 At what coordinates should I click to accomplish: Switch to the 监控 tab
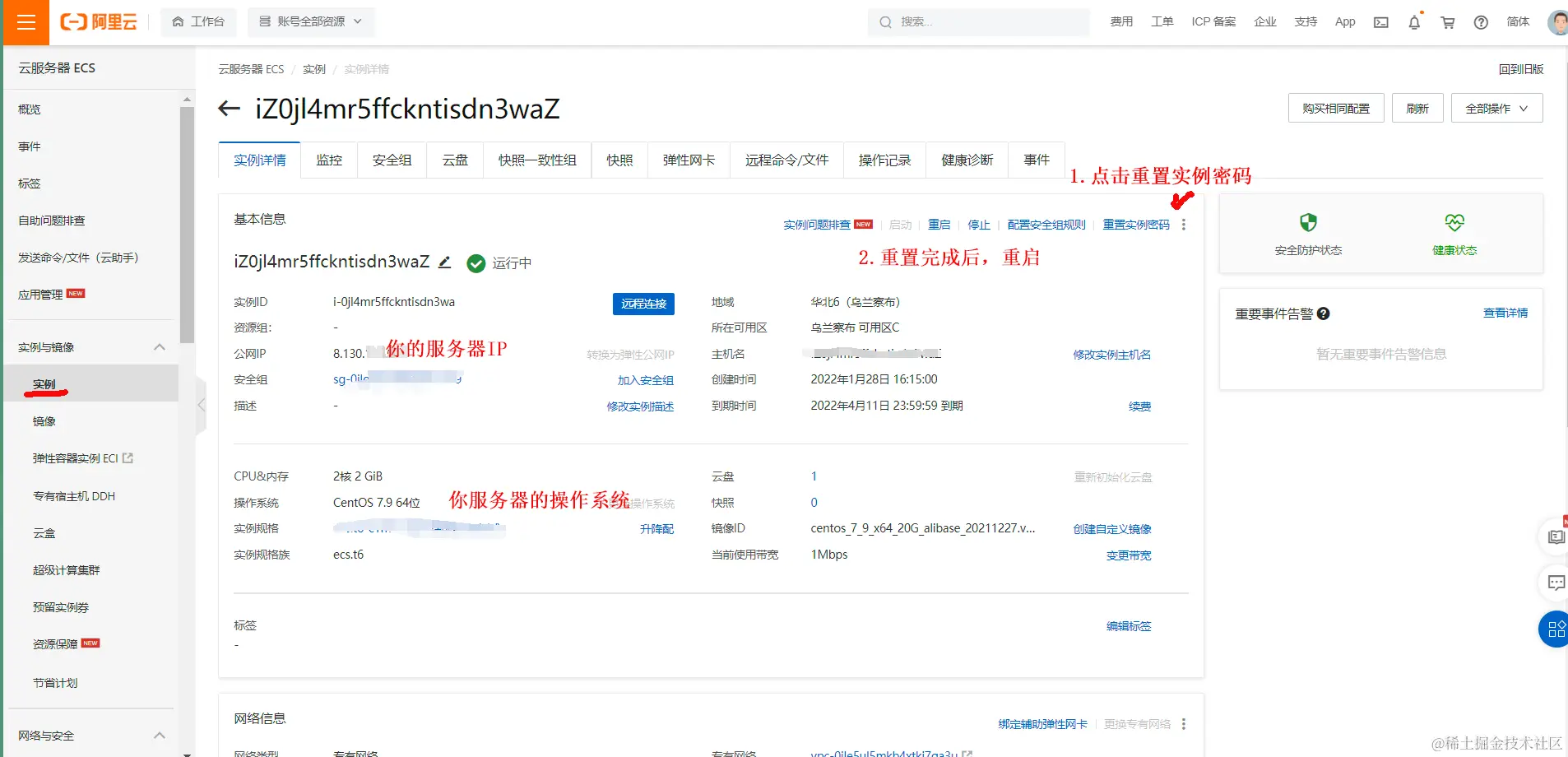tap(329, 160)
